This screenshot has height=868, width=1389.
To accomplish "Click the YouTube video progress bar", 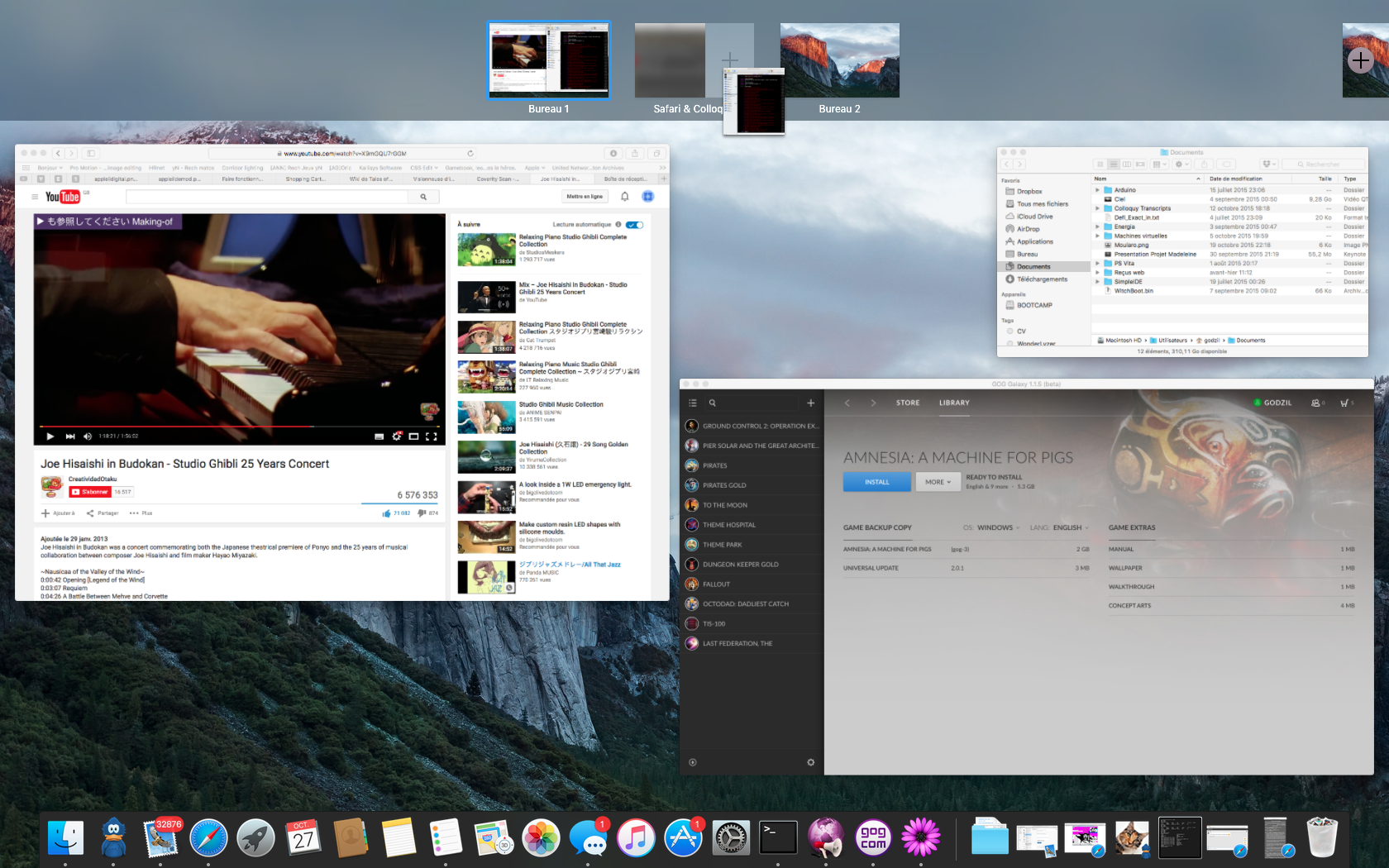I will [240, 427].
